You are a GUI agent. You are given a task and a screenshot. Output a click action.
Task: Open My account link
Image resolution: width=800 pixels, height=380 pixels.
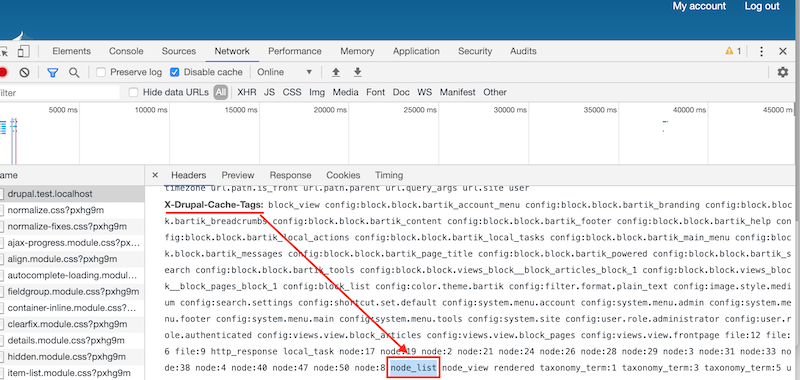point(699,6)
